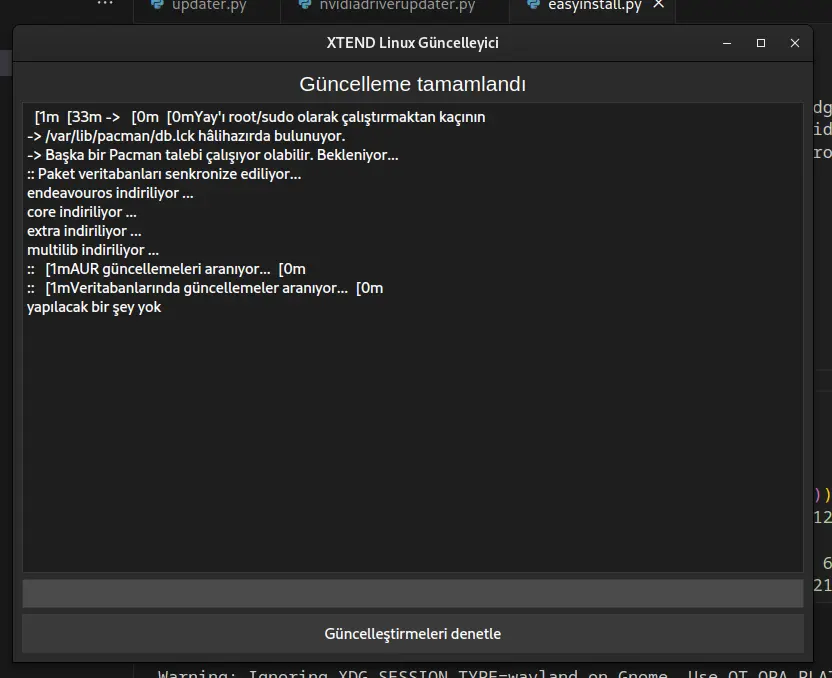Viewport: 832px width, 678px height.
Task: Click the 'core indiriliyor ...' line
Action: click(x=82, y=212)
